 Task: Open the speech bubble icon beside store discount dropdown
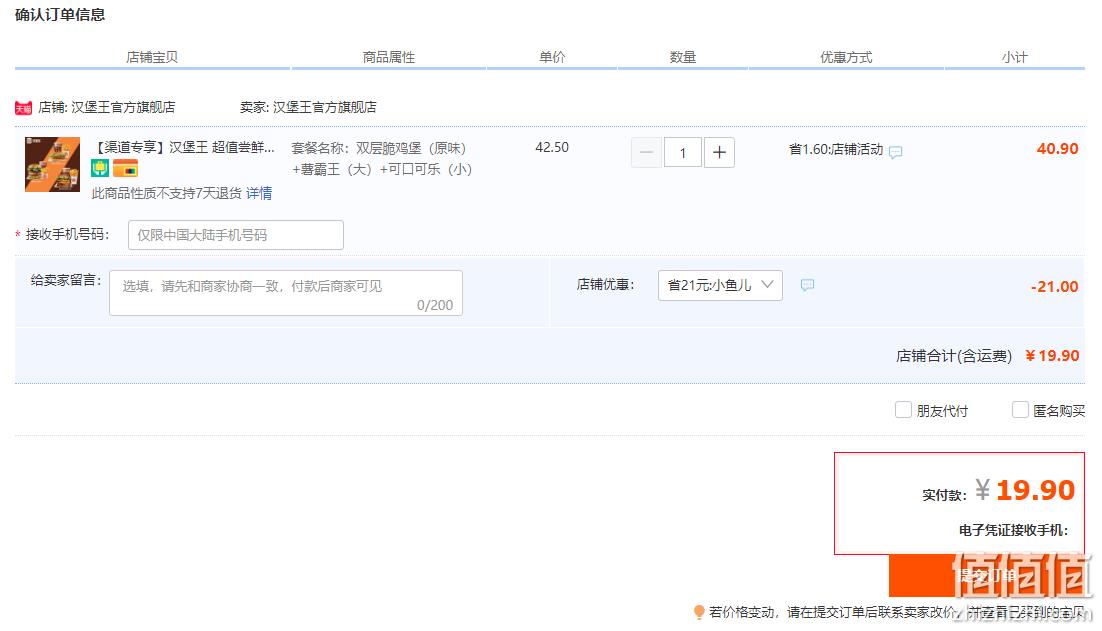point(808,285)
